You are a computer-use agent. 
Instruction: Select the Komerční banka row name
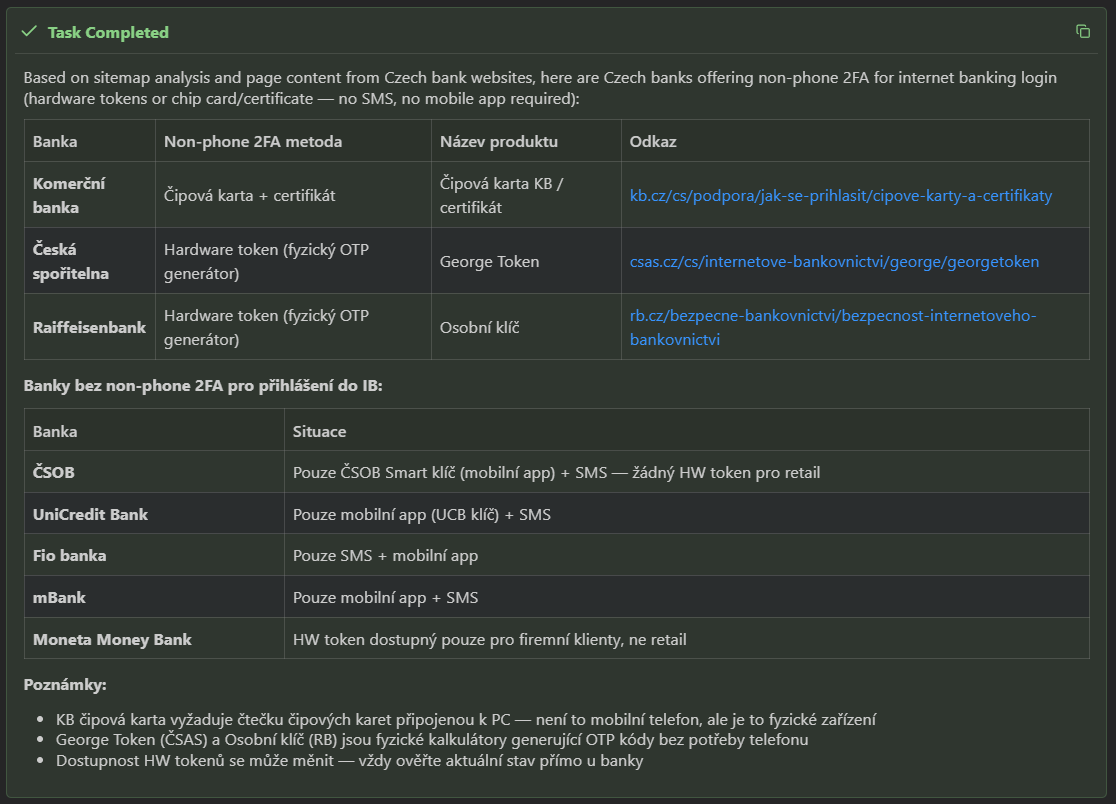click(69, 196)
